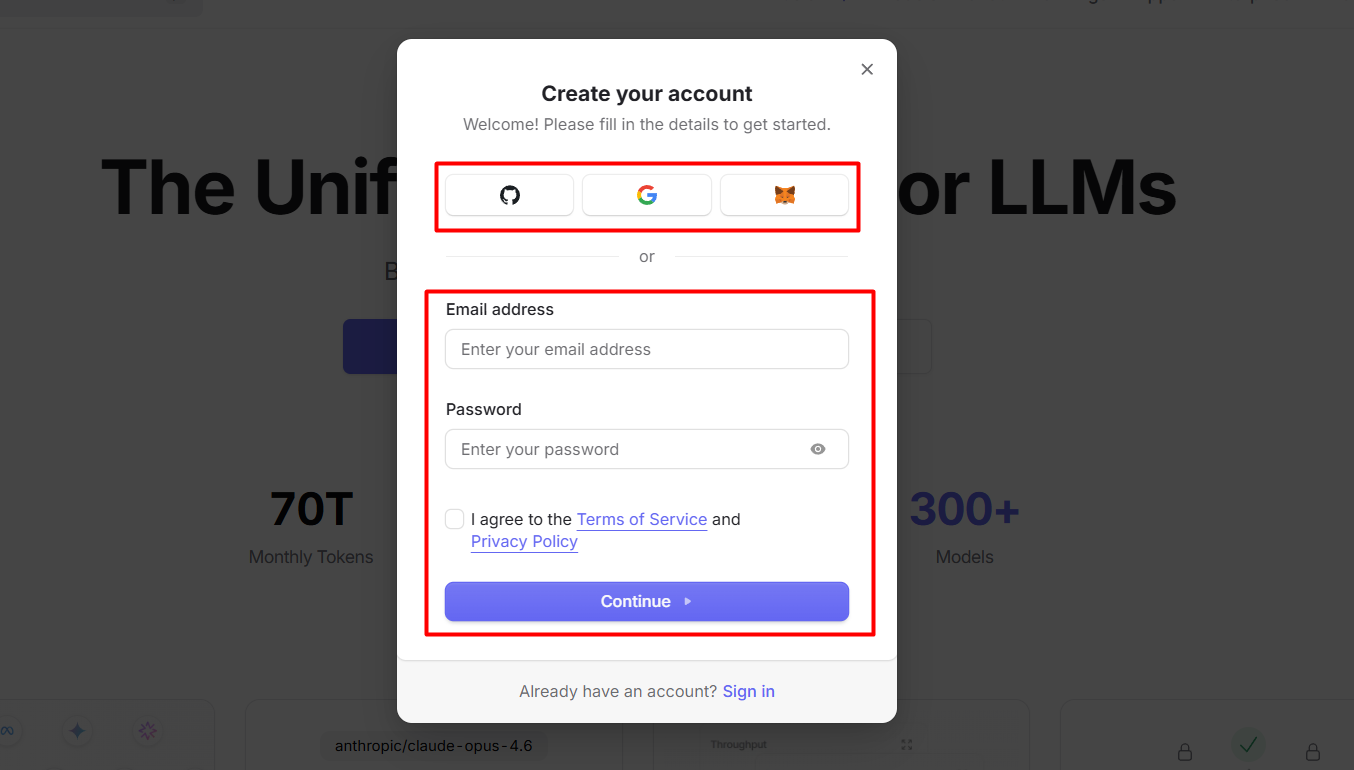Click the green checkmark icon at bottom right
The image size is (1354, 770).
pyautogui.click(x=1247, y=744)
